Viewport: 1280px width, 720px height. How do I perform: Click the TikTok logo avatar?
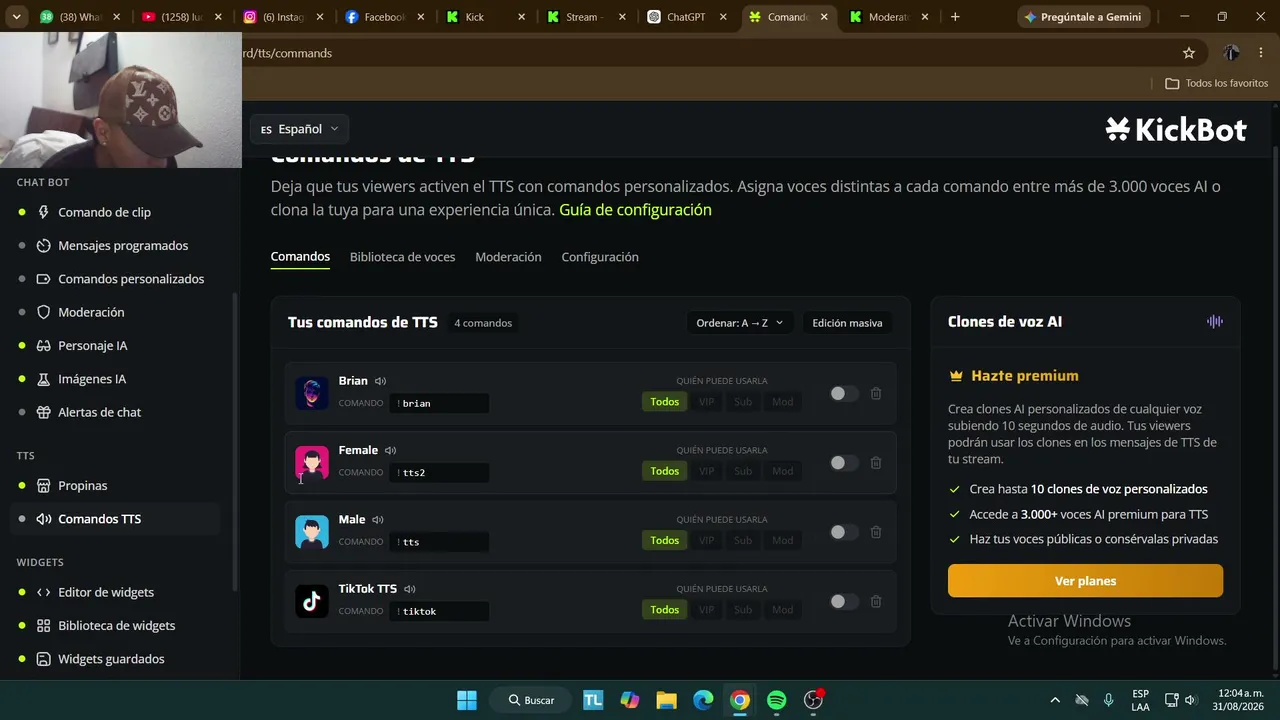[x=312, y=601]
